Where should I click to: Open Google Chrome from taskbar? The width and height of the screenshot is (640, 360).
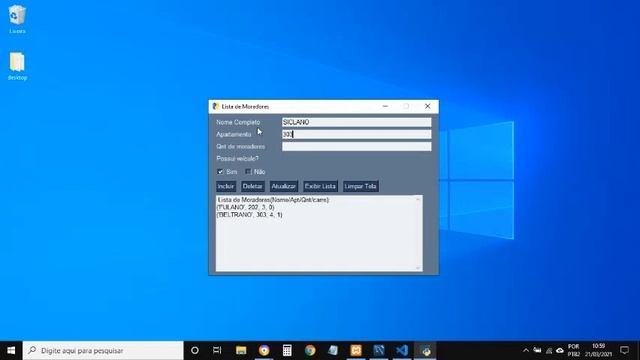pyautogui.click(x=310, y=350)
